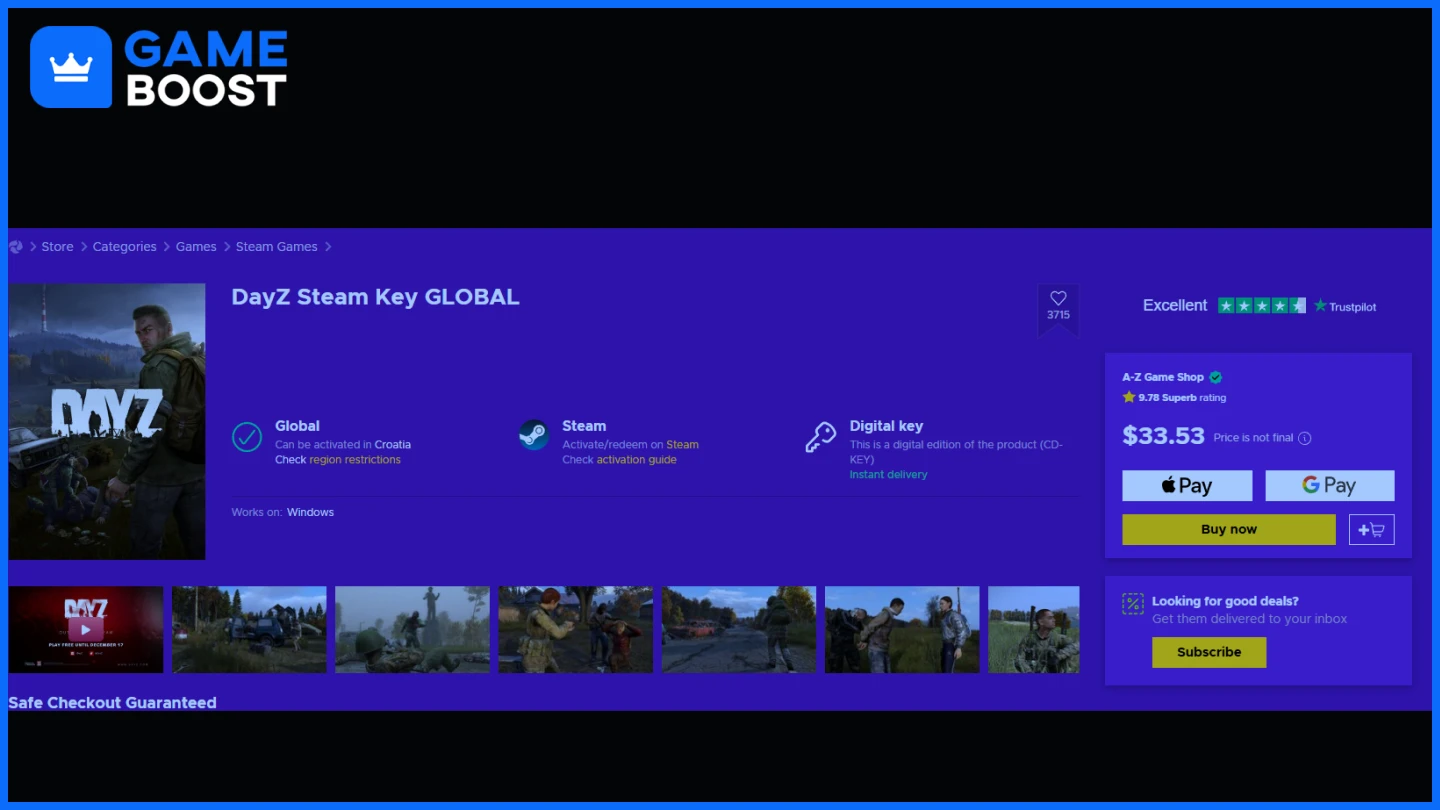Open region restrictions link
Screen dimensions: 1440x810
pos(355,460)
